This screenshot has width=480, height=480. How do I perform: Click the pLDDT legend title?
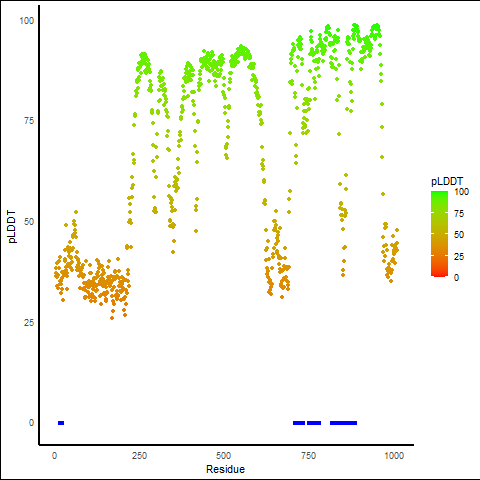(x=447, y=181)
